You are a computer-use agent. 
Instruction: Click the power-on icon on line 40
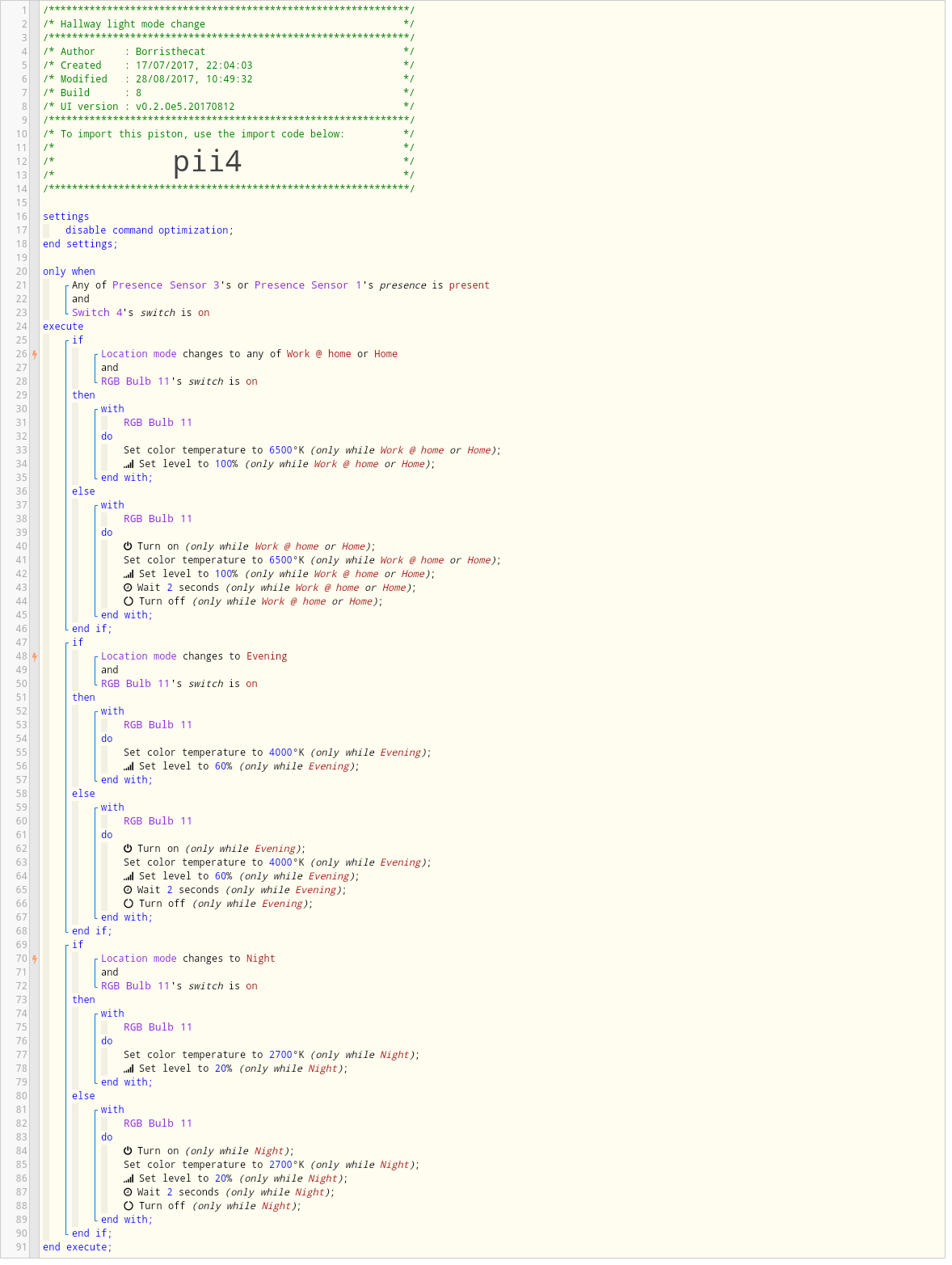(x=128, y=546)
